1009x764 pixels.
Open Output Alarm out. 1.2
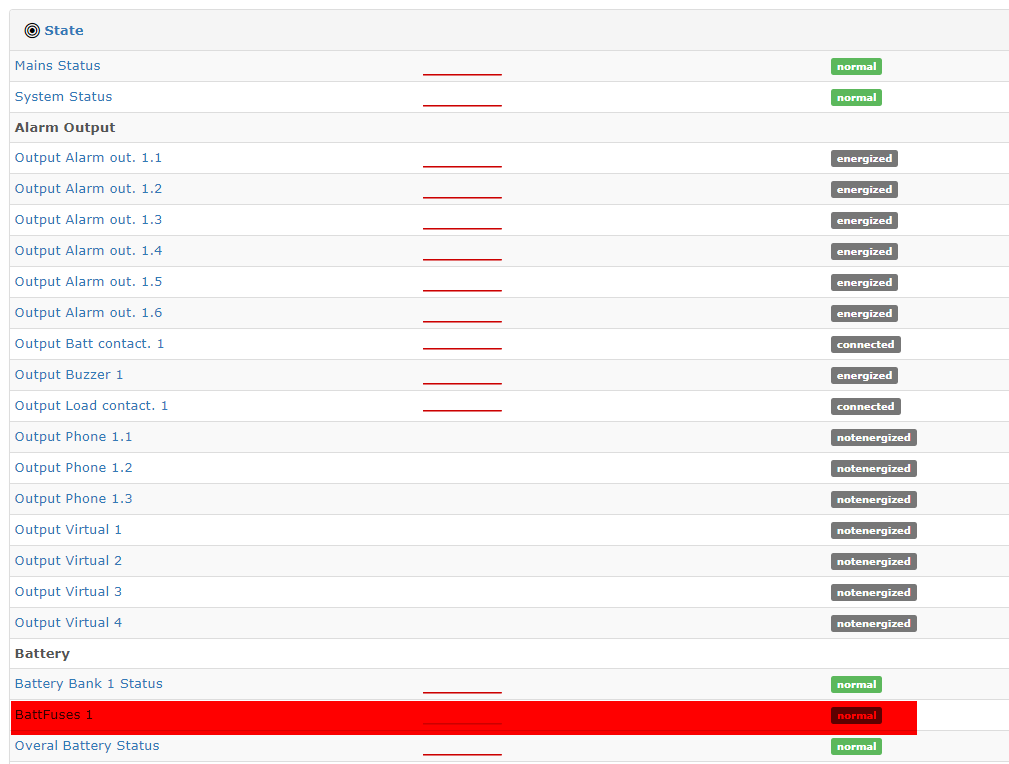coord(88,189)
